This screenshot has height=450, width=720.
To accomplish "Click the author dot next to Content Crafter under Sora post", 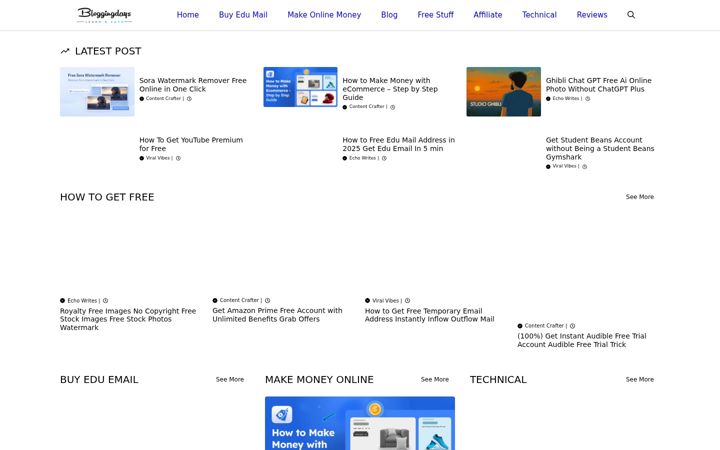I will click(141, 99).
